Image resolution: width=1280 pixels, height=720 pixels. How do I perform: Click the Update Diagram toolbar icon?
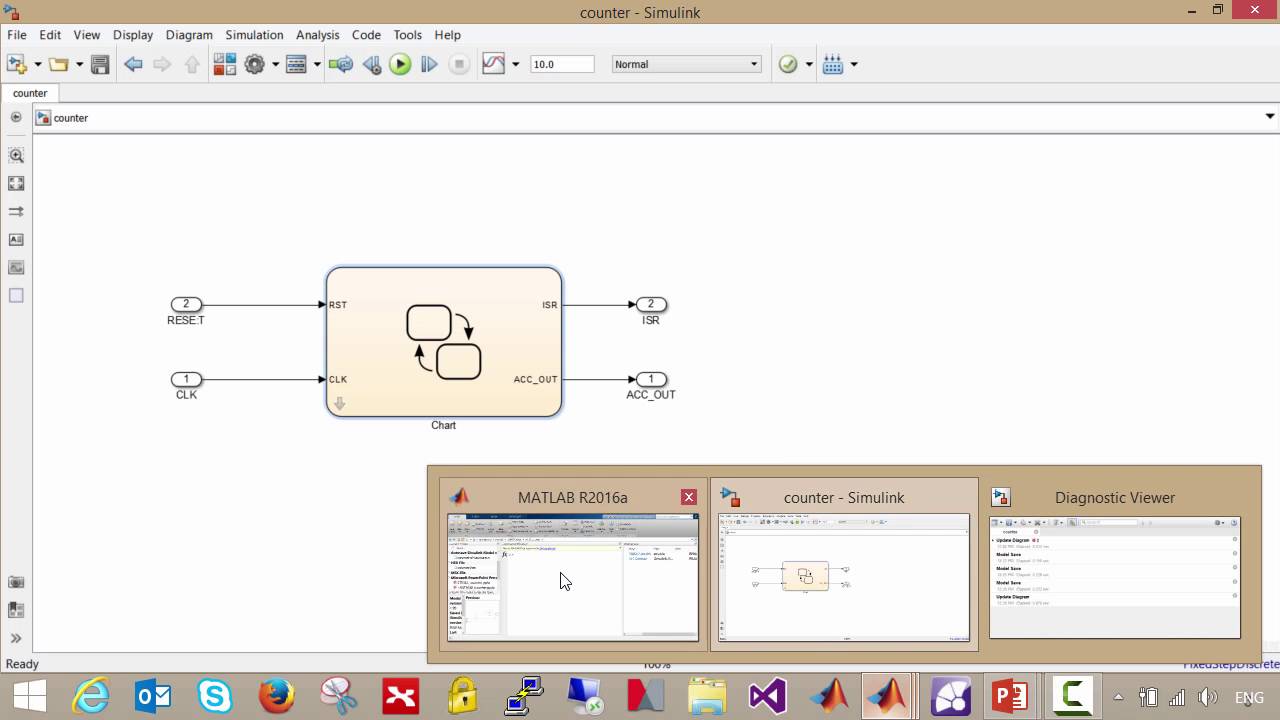(x=341, y=64)
